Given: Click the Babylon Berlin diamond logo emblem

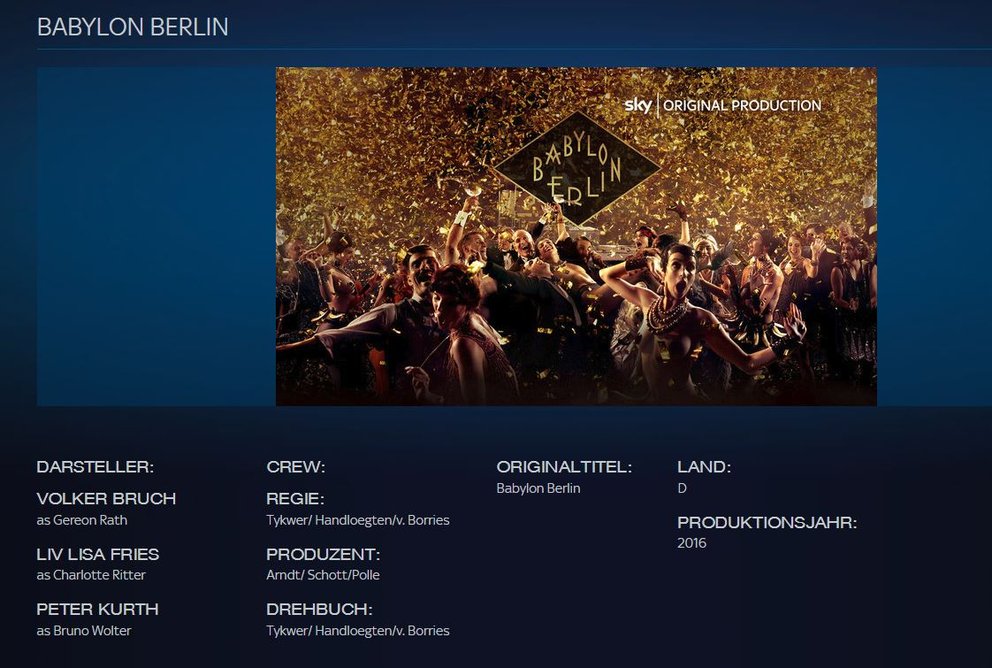Looking at the screenshot, I should (x=576, y=168).
